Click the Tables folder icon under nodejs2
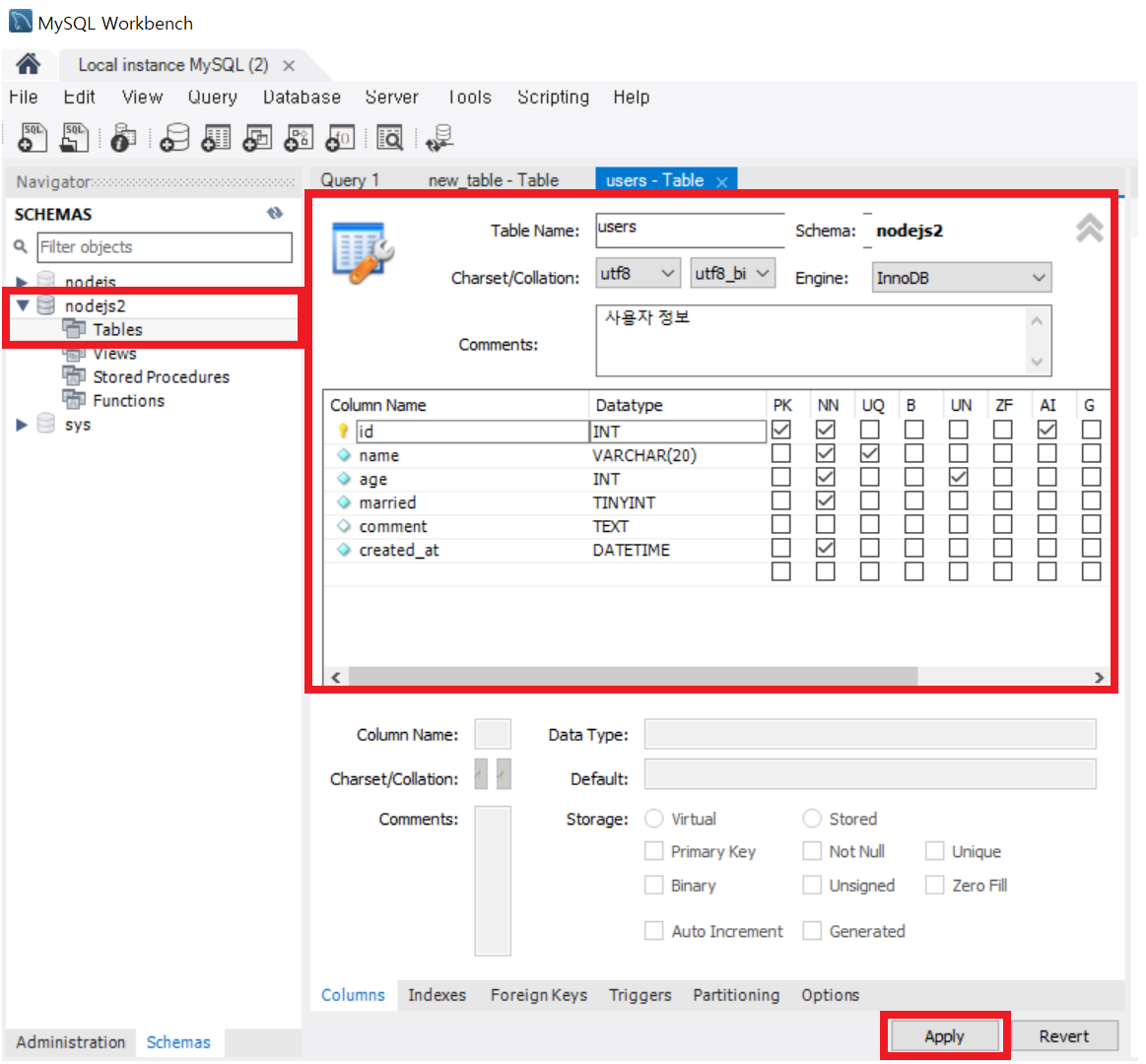Image resolution: width=1146 pixels, height=1064 pixels. [x=74, y=329]
